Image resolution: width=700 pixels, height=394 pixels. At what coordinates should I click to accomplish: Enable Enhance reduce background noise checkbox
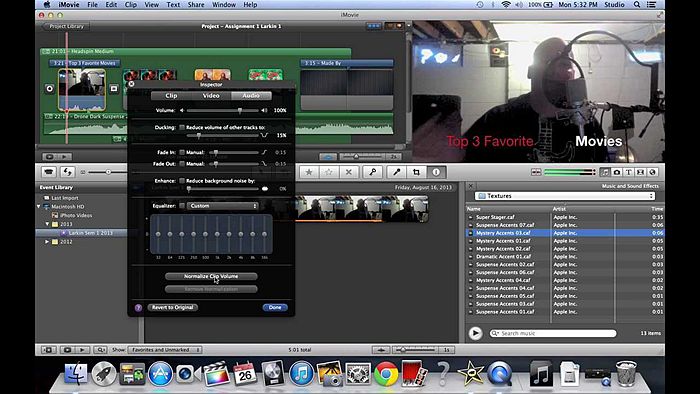tap(182, 181)
